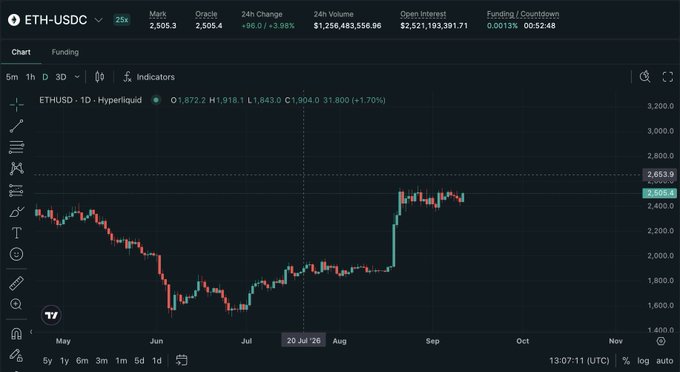Enter fullscreen chart mode
680x372 pixels.
(668, 77)
